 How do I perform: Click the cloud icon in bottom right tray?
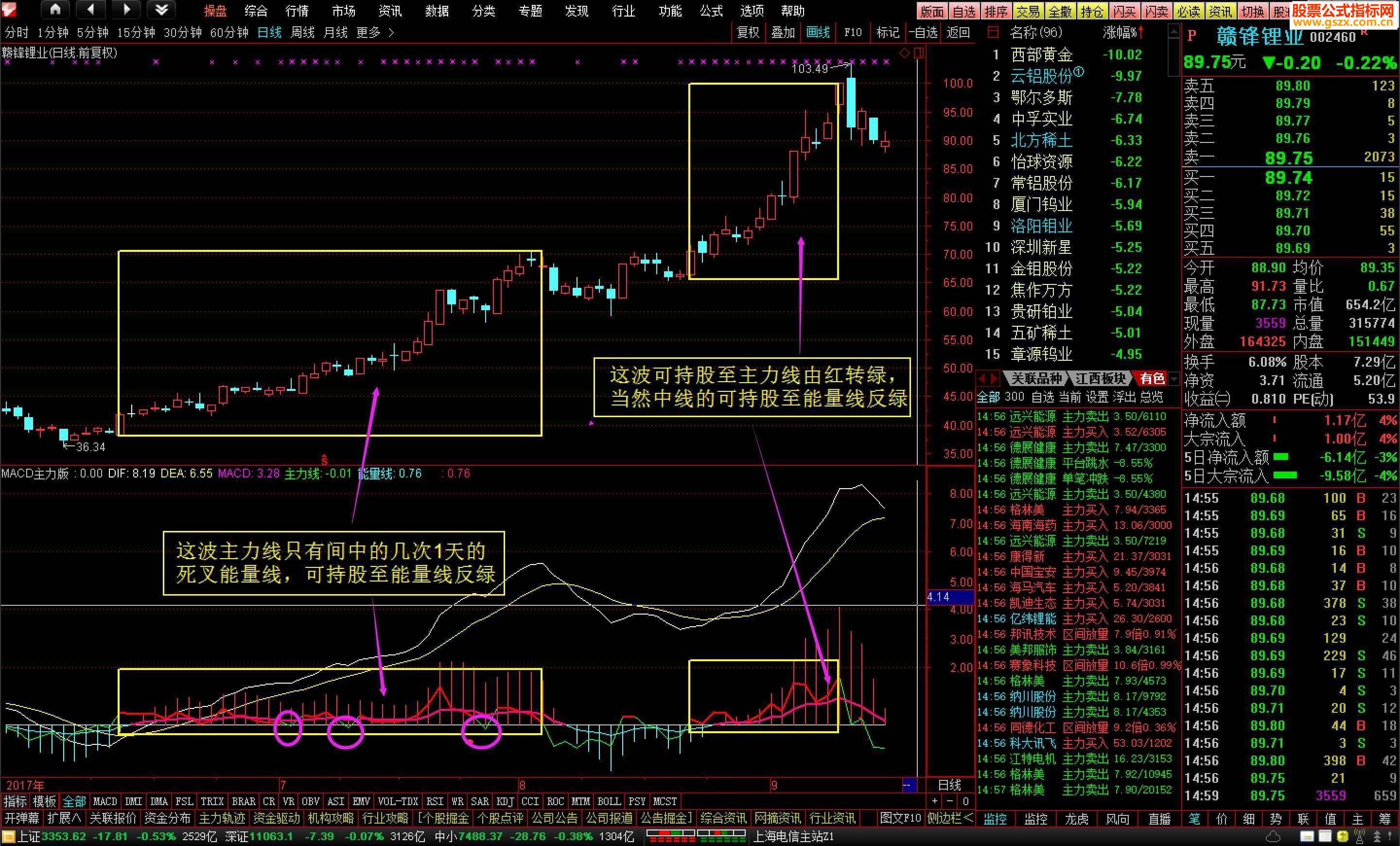pos(1273,836)
